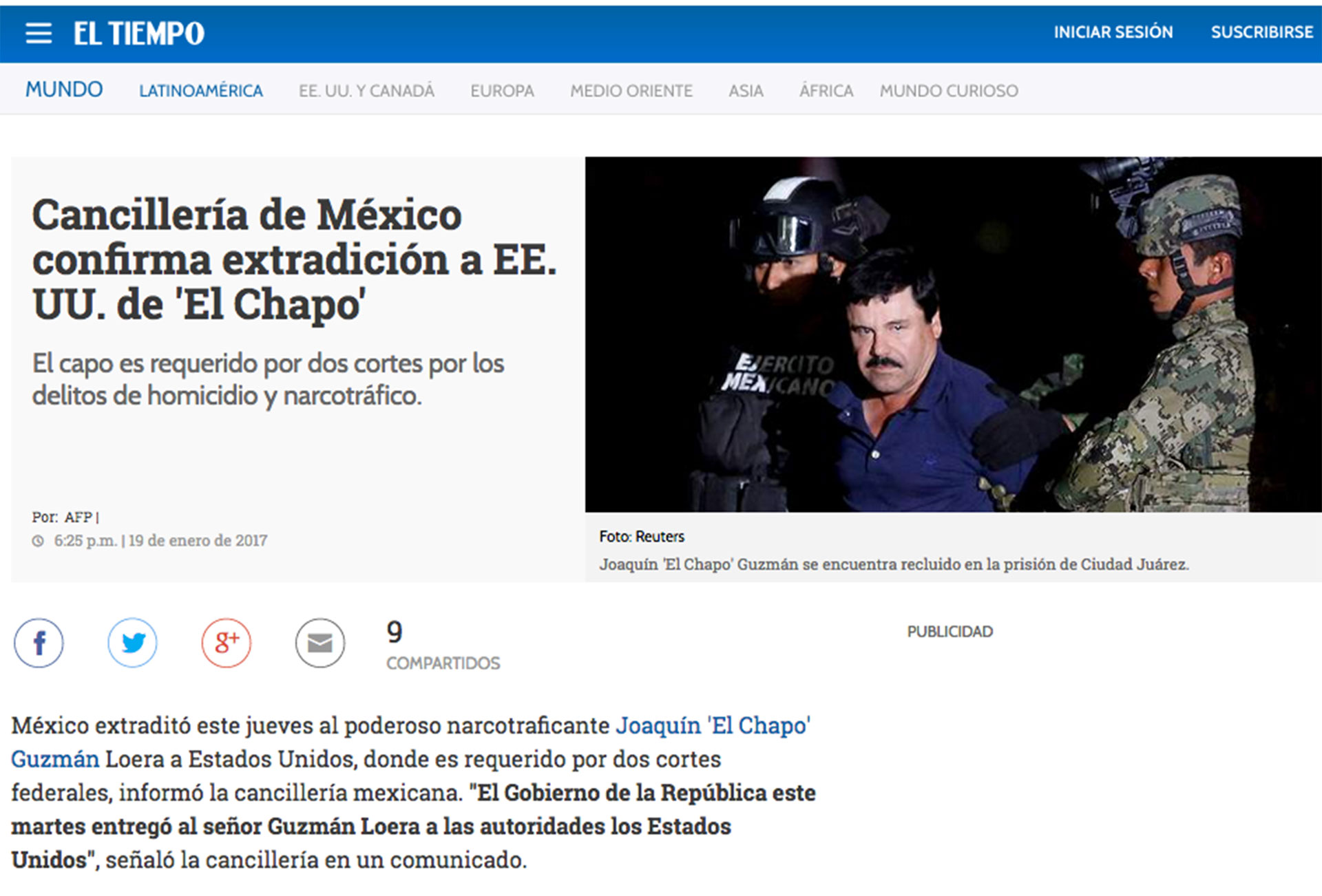The width and height of the screenshot is (1322, 896).
Task: Open the EUROPA section tab
Action: tap(502, 91)
